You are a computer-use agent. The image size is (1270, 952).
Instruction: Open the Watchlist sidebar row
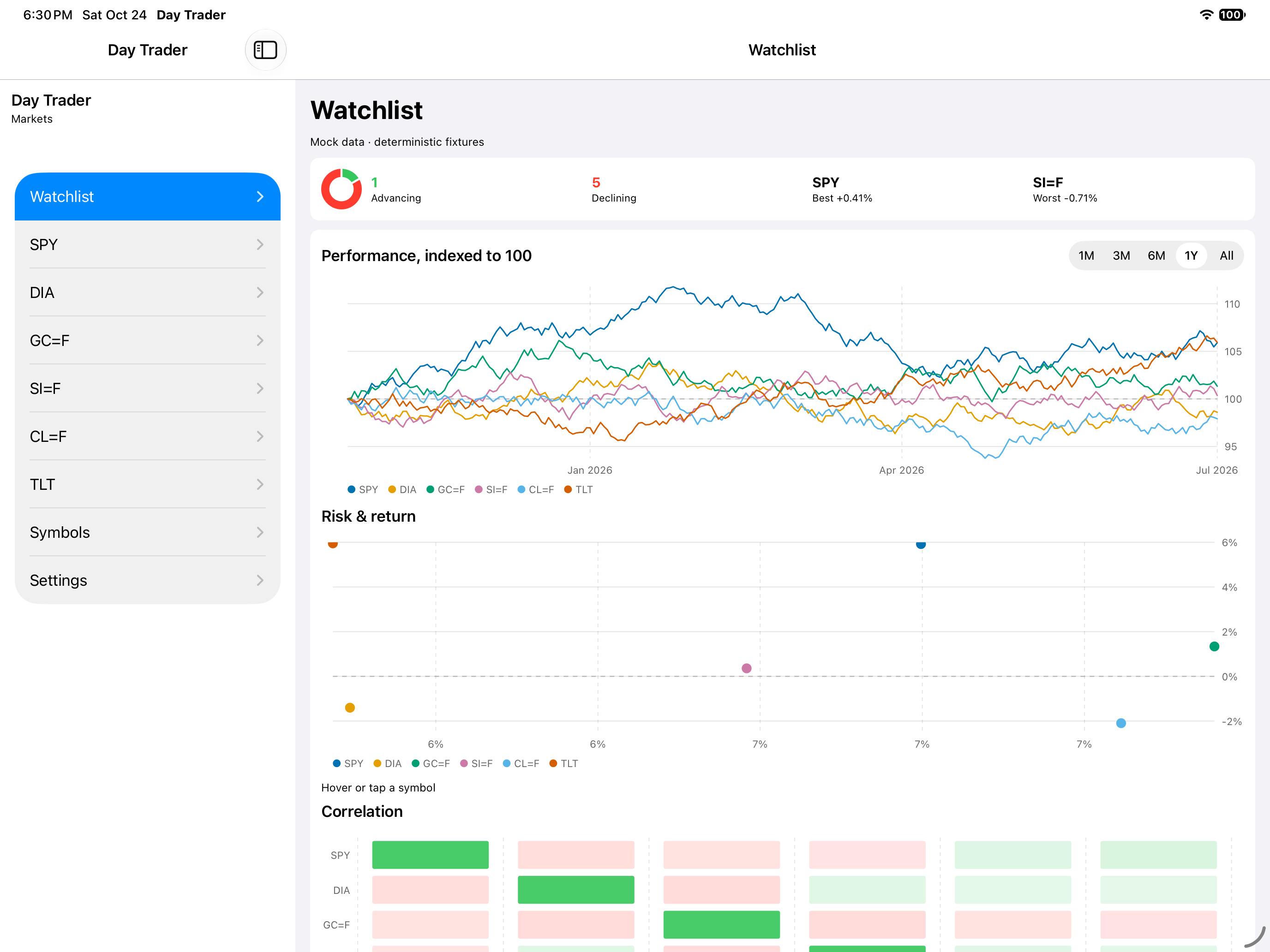tap(148, 196)
